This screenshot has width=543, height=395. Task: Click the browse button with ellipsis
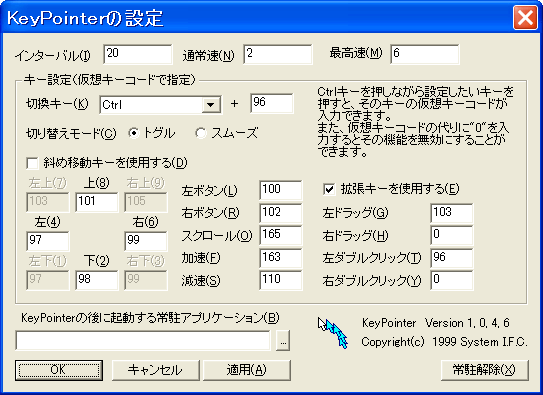click(283, 341)
